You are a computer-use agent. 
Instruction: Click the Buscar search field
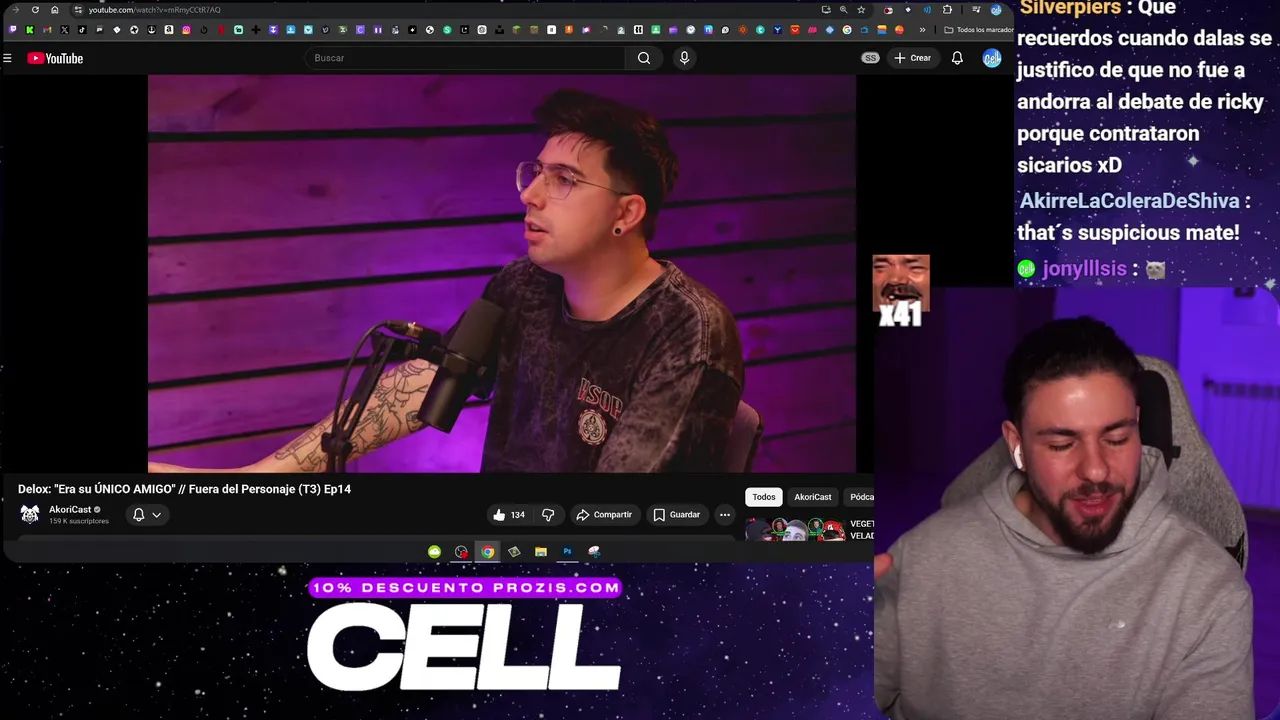[x=466, y=58]
